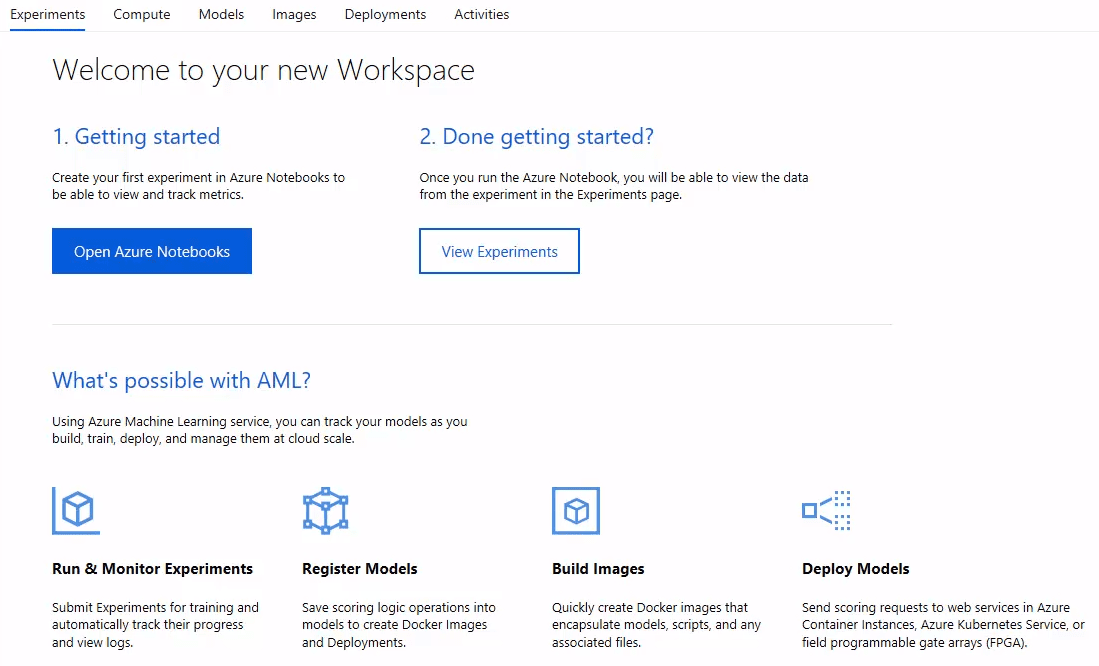Click the 'What's possible with AML?' heading
Viewport: 1099px width, 666px height.
pyautogui.click(x=182, y=380)
